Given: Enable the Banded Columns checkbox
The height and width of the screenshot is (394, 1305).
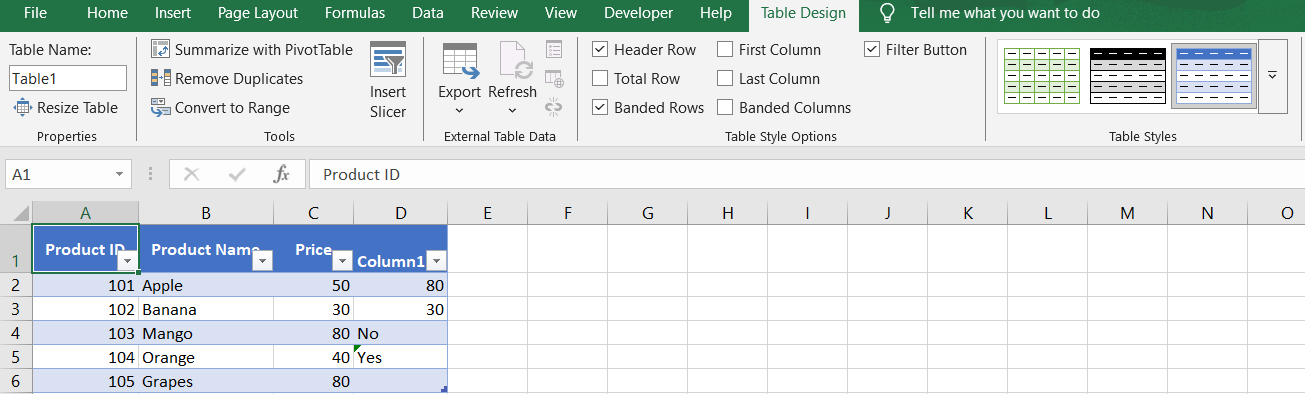Looking at the screenshot, I should (x=725, y=107).
